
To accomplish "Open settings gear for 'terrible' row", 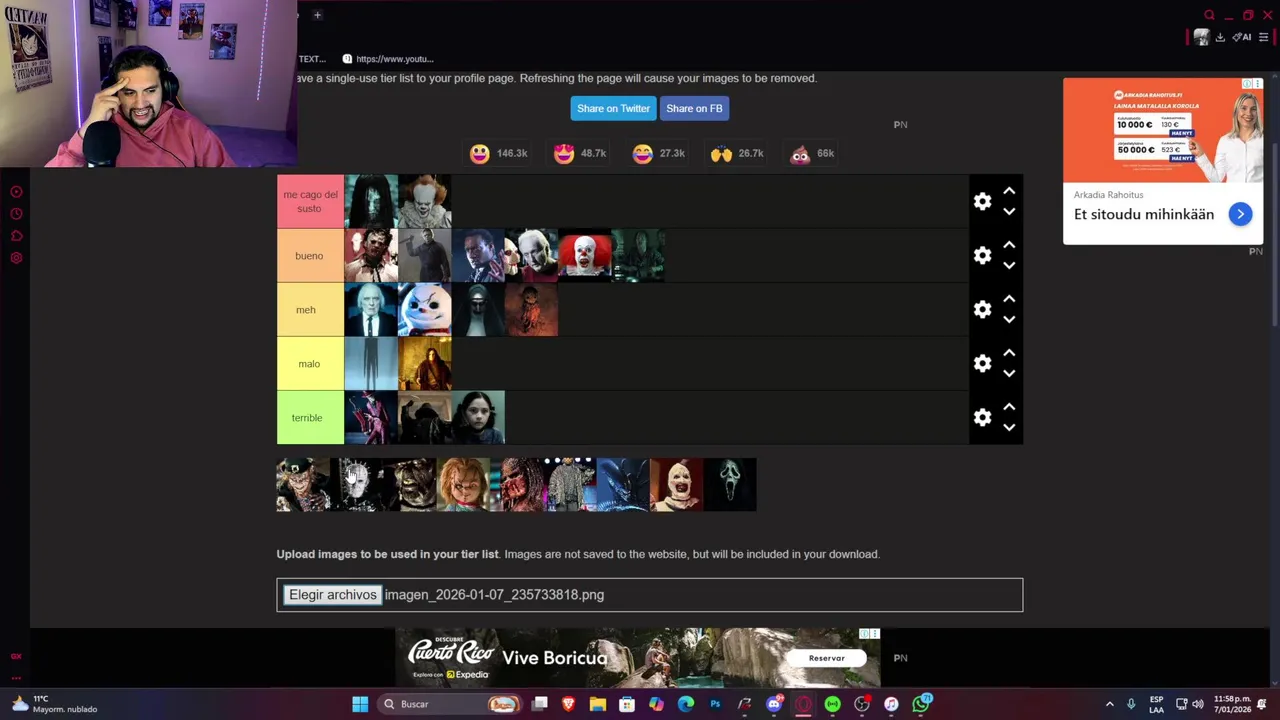I will (x=982, y=418).
